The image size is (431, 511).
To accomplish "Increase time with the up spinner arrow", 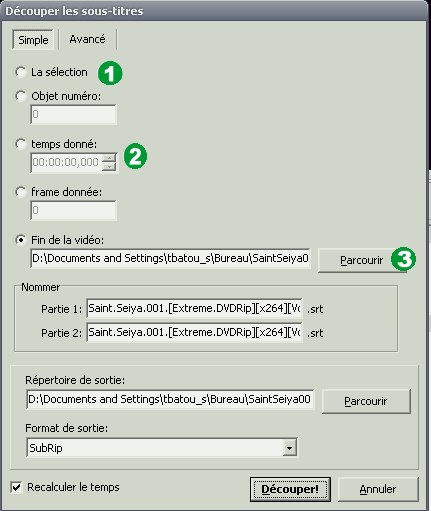I will [109, 158].
